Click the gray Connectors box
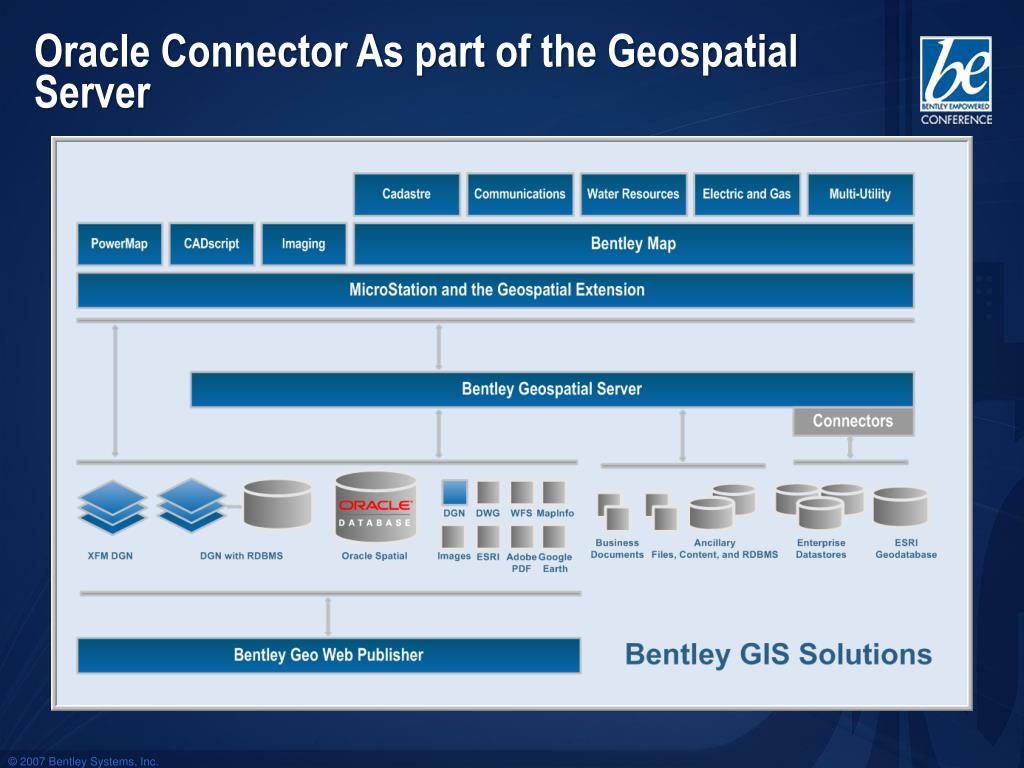This screenshot has height=768, width=1024. click(853, 421)
